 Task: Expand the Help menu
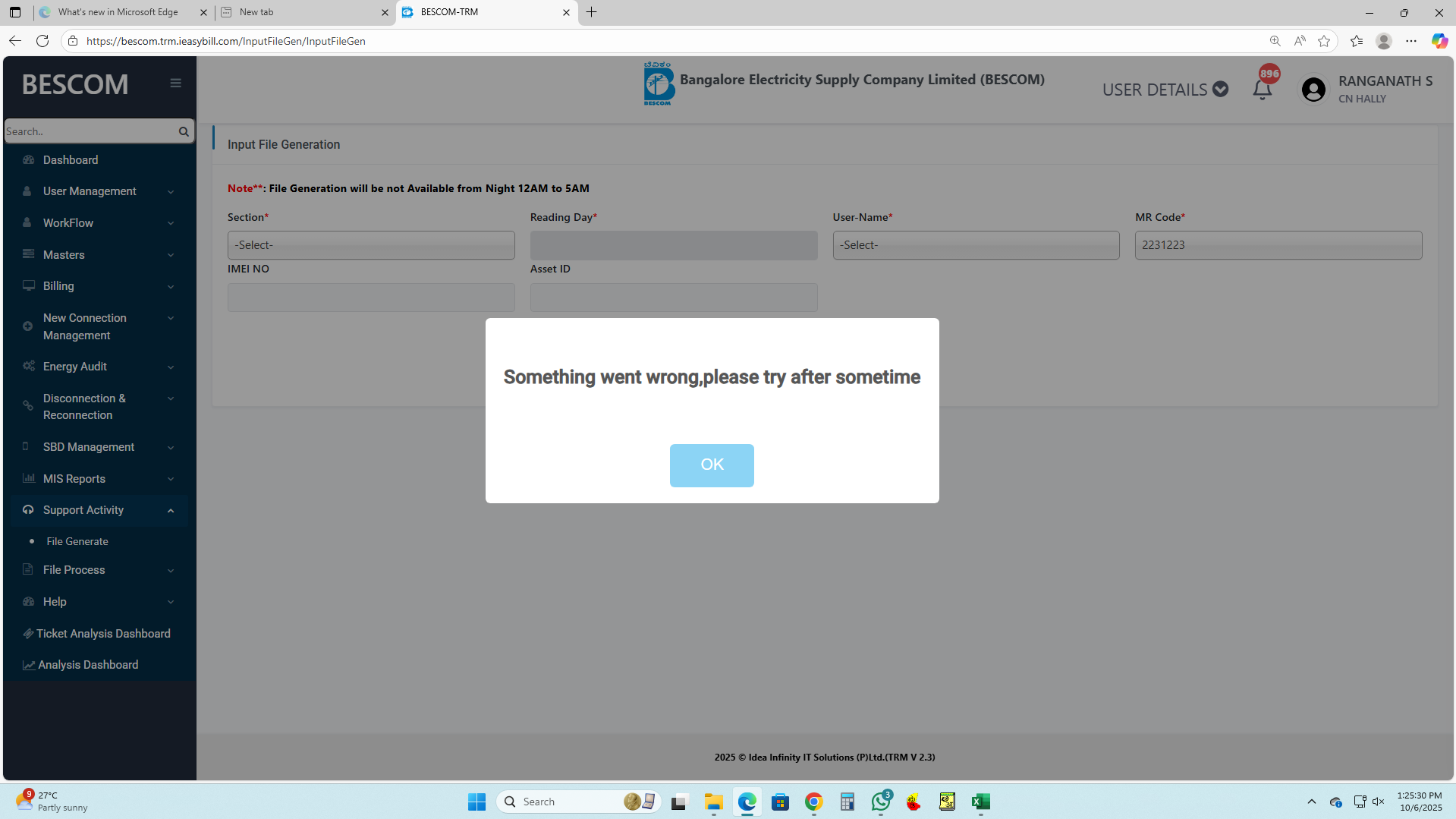point(99,602)
